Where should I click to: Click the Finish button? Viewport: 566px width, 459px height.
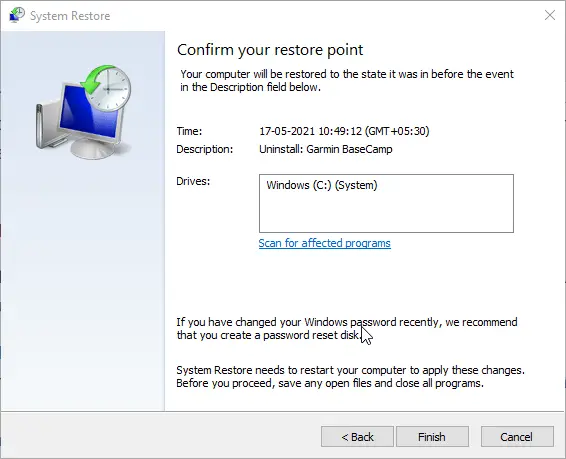pyautogui.click(x=432, y=437)
